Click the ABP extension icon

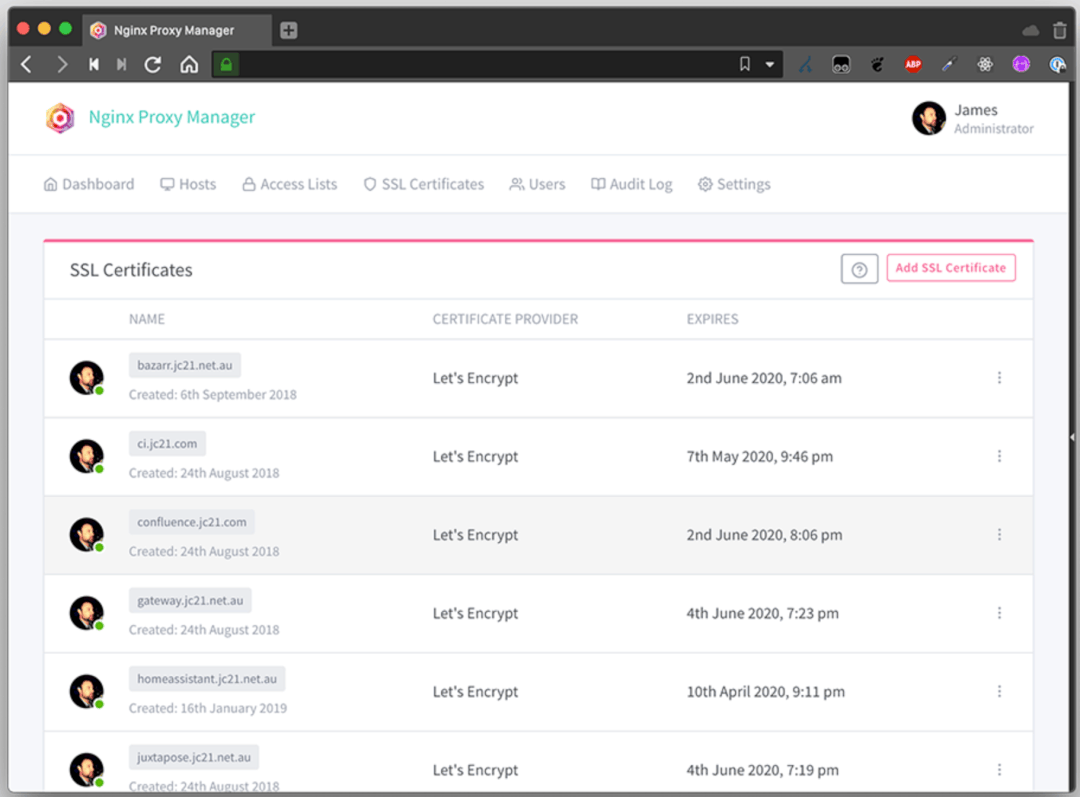pos(912,65)
